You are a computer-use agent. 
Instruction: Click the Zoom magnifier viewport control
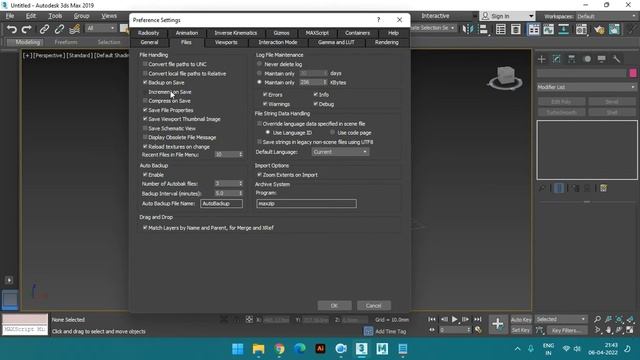[598, 319]
